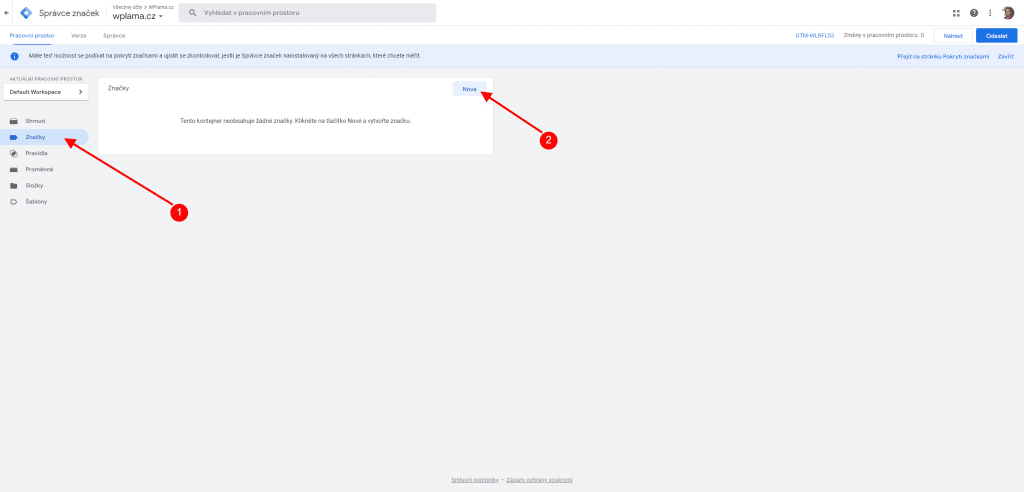
Task: Click the Všechny účty breadcrumb
Action: 127,7
